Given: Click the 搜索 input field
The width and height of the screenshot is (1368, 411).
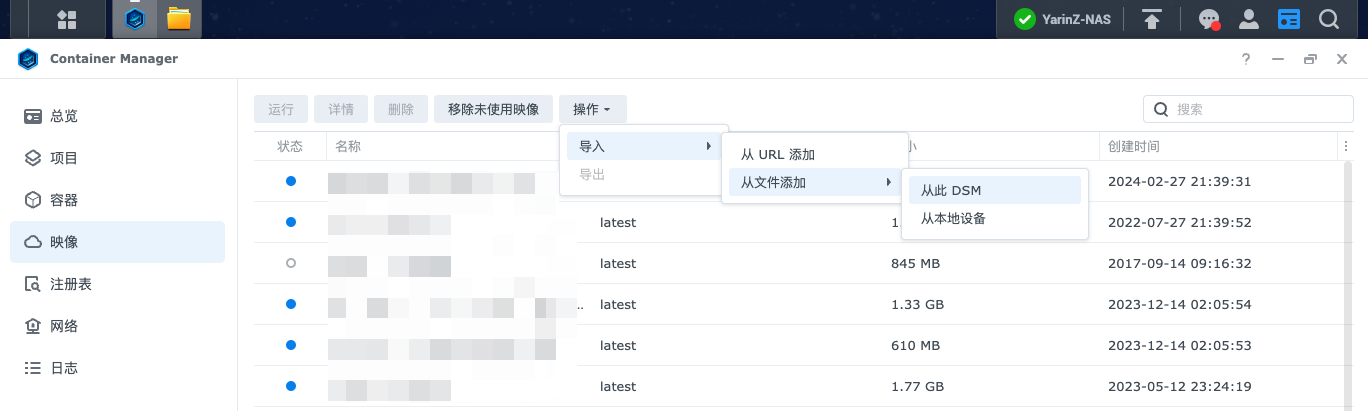Looking at the screenshot, I should pyautogui.click(x=1250, y=109).
